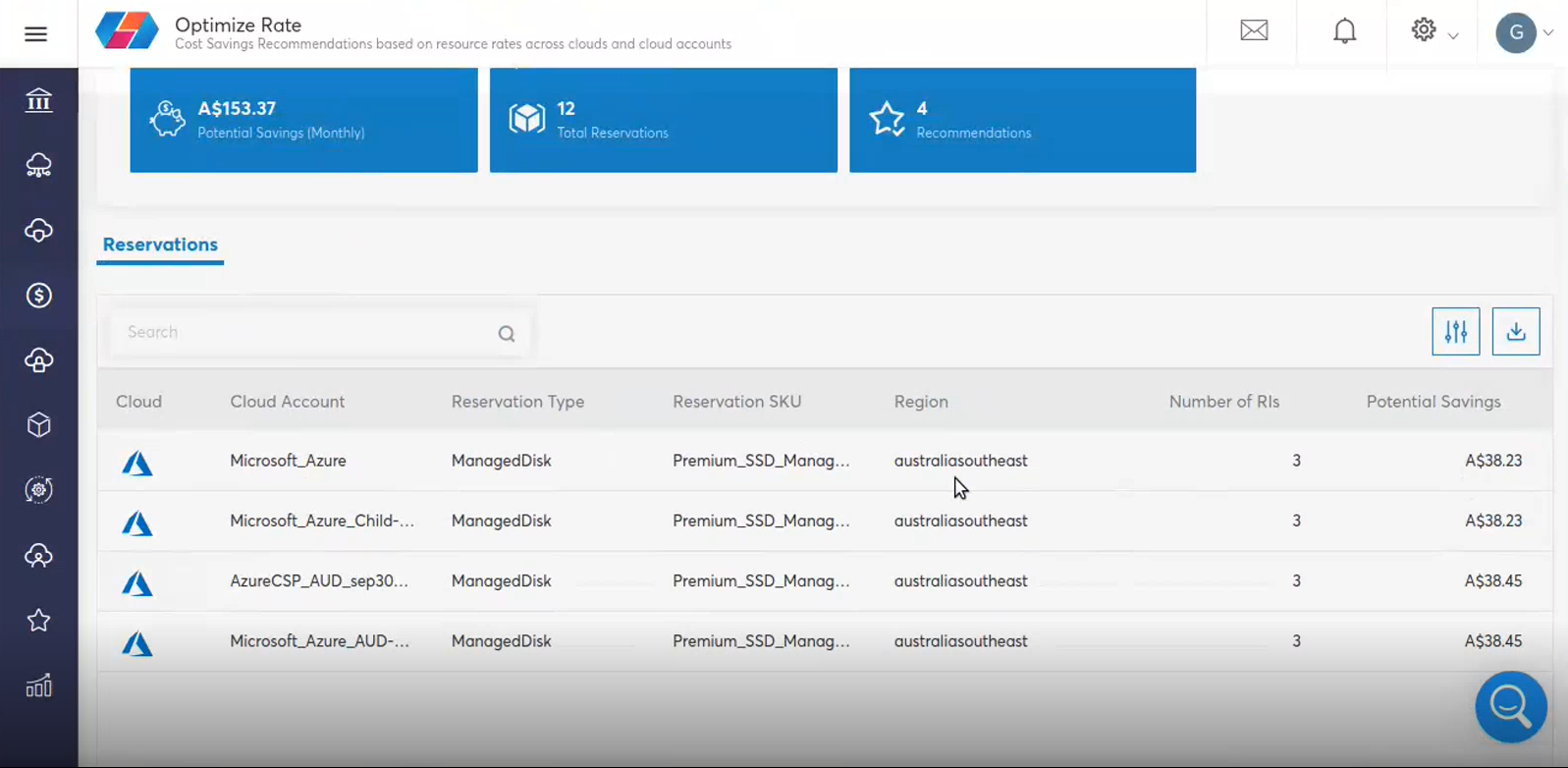Image resolution: width=1568 pixels, height=768 pixels.
Task: Click the A$153.37 potential savings value
Action: tap(237, 108)
